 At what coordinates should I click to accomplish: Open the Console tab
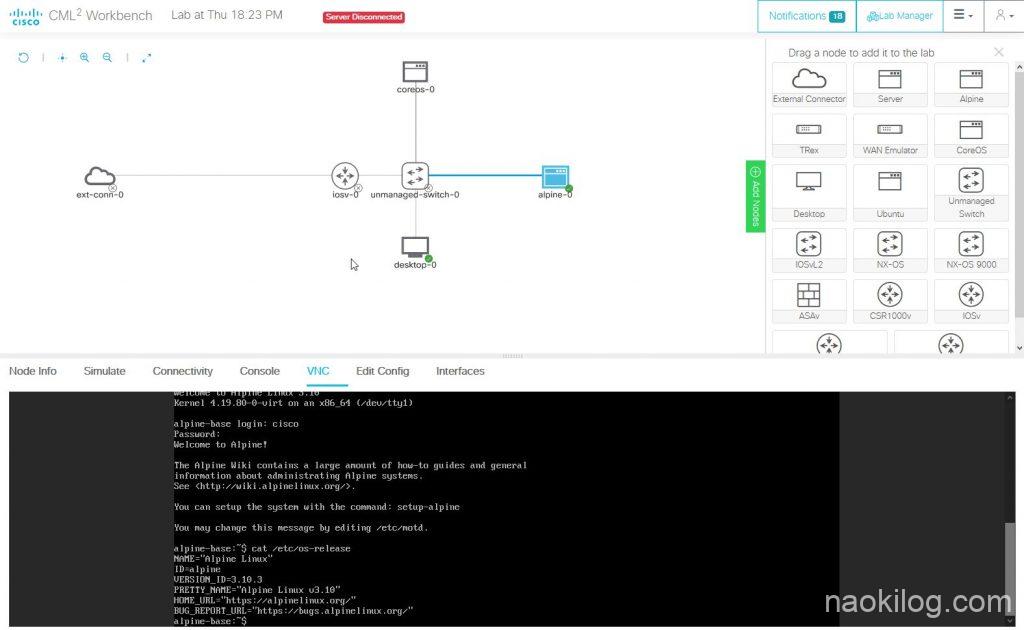pyautogui.click(x=260, y=371)
